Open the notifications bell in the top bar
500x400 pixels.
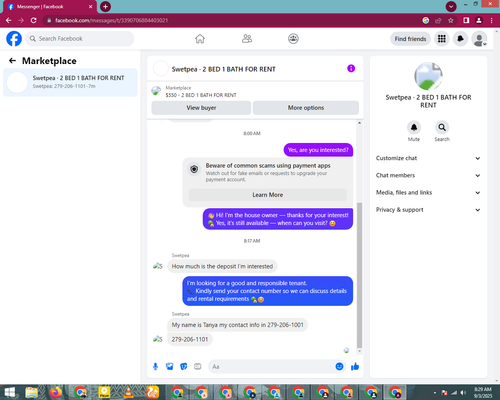[x=460, y=39]
